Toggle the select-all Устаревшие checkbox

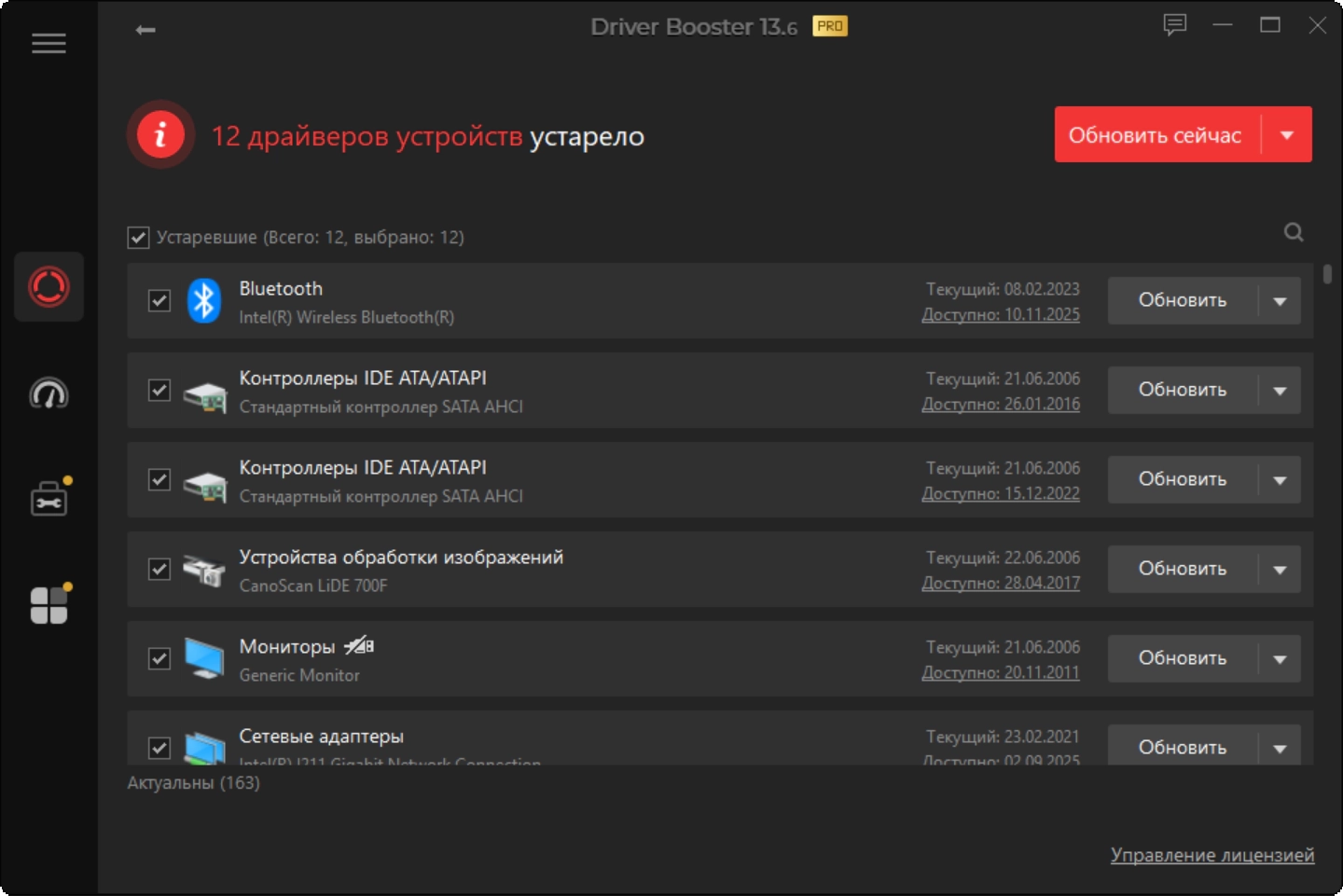(138, 238)
